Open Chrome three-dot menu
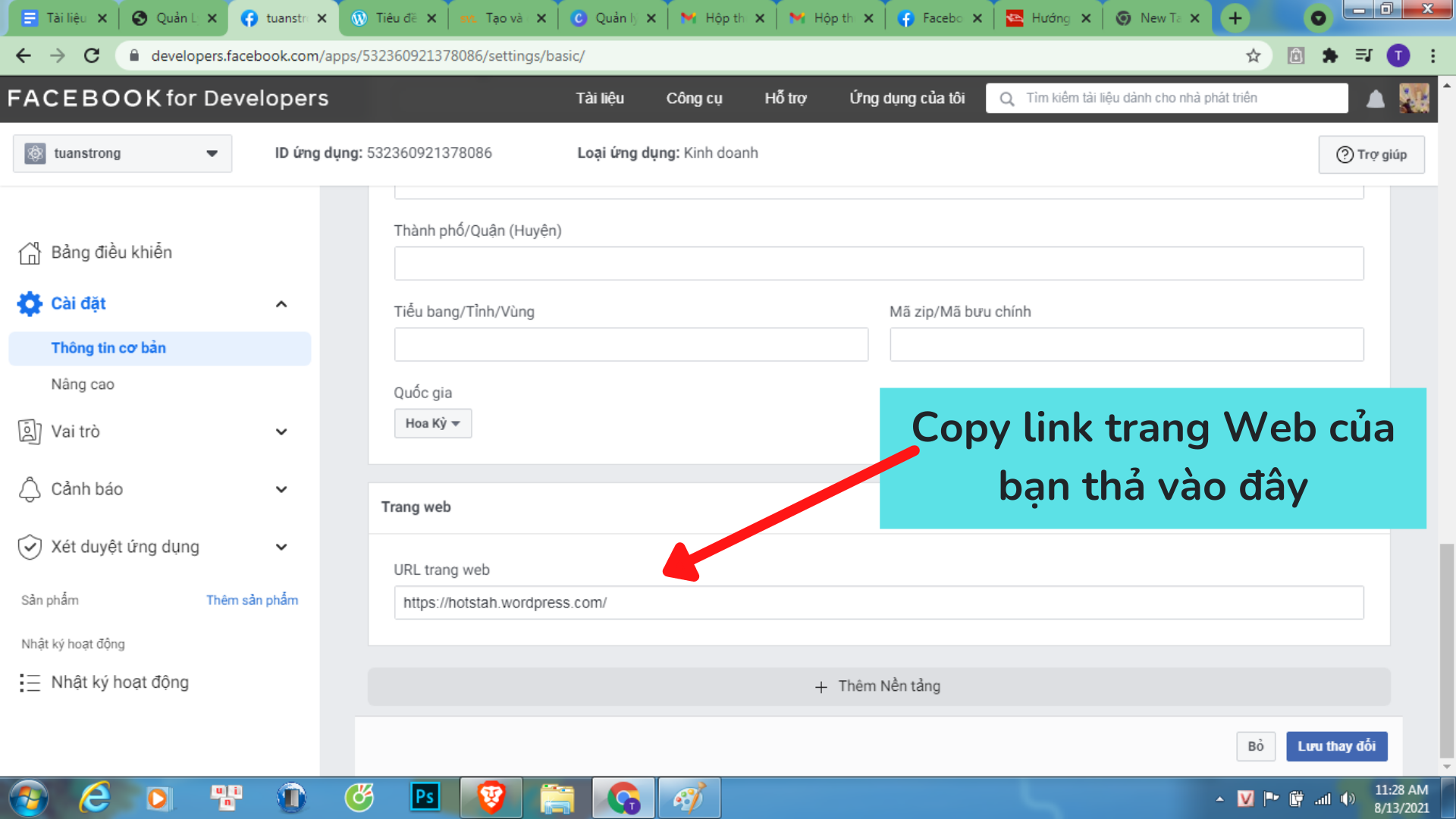Image resolution: width=1456 pixels, height=819 pixels. click(1432, 55)
